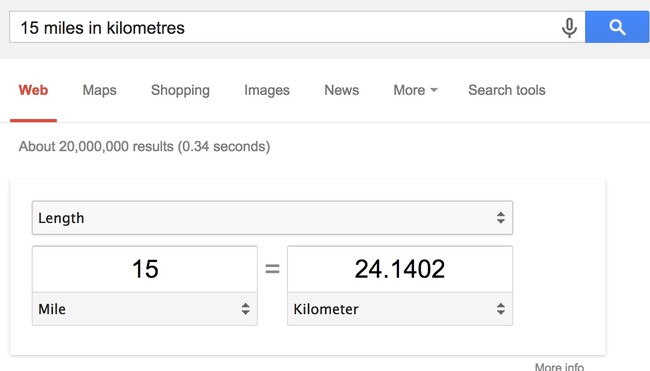Click the stepper arrows on Length selector
Screen dimensions: 650x371
point(501,218)
